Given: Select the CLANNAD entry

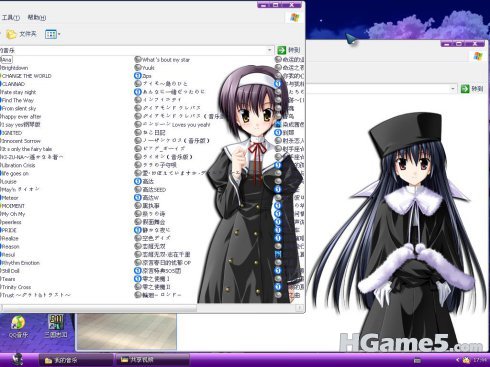Looking at the screenshot, I should [13, 84].
